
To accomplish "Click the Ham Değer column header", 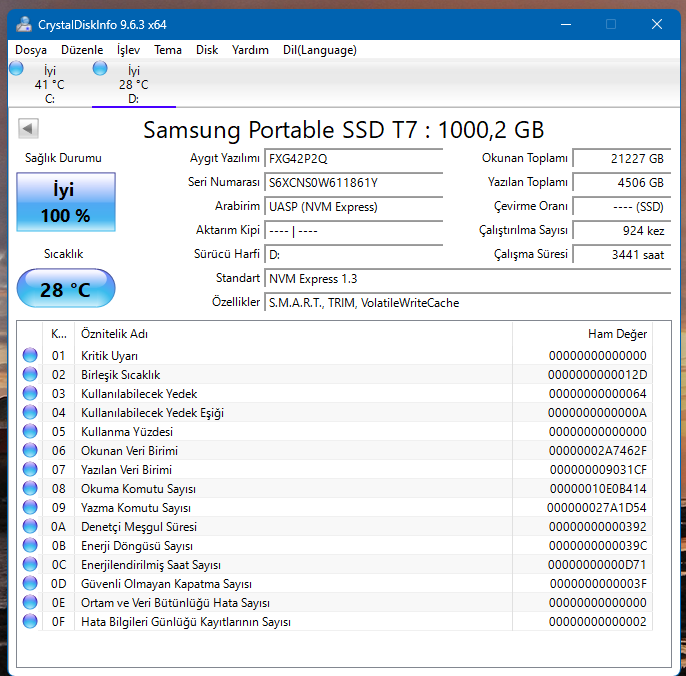I will pos(582,334).
